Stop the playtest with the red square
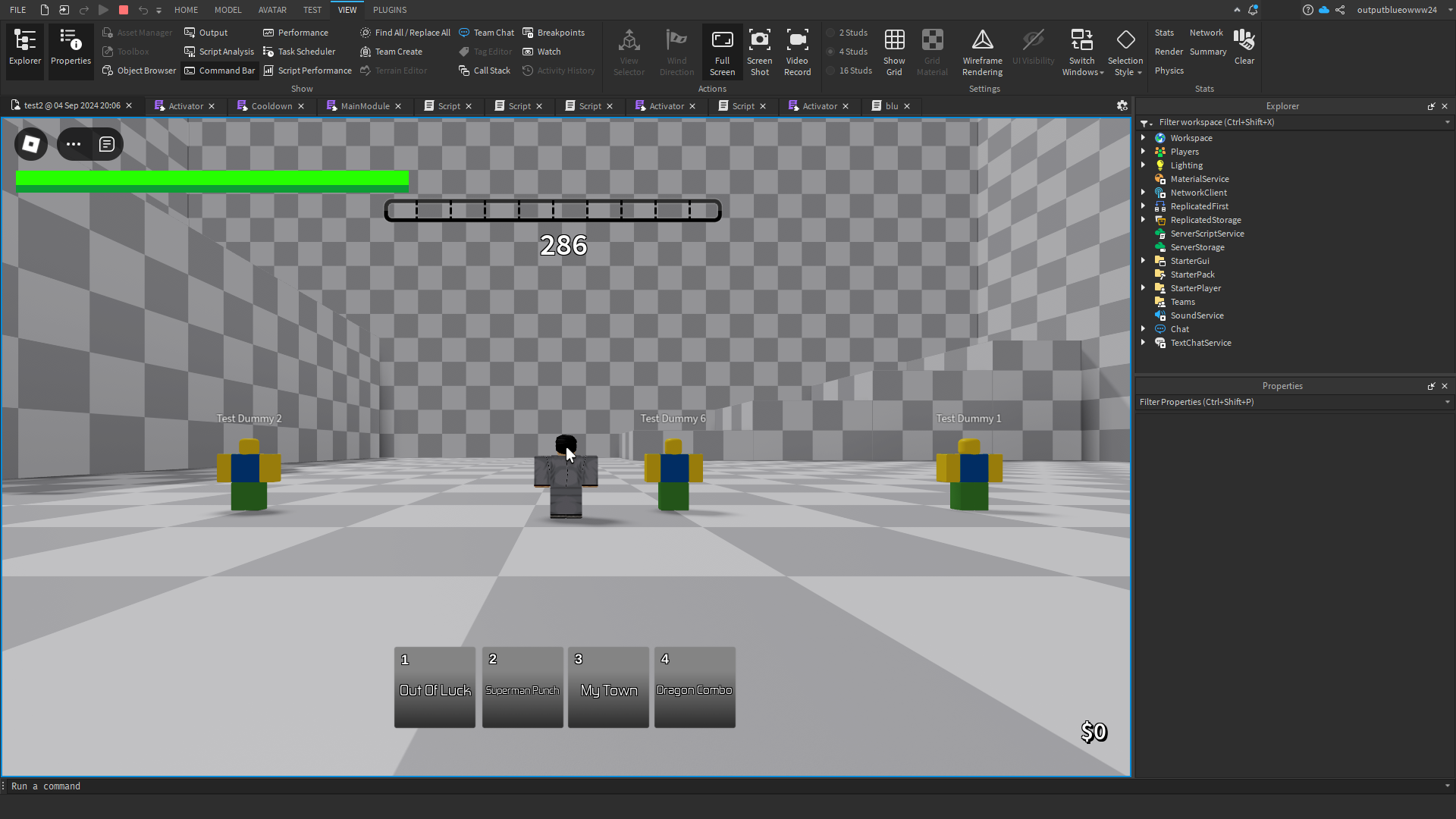Image resolution: width=1456 pixels, height=819 pixels. point(124,10)
